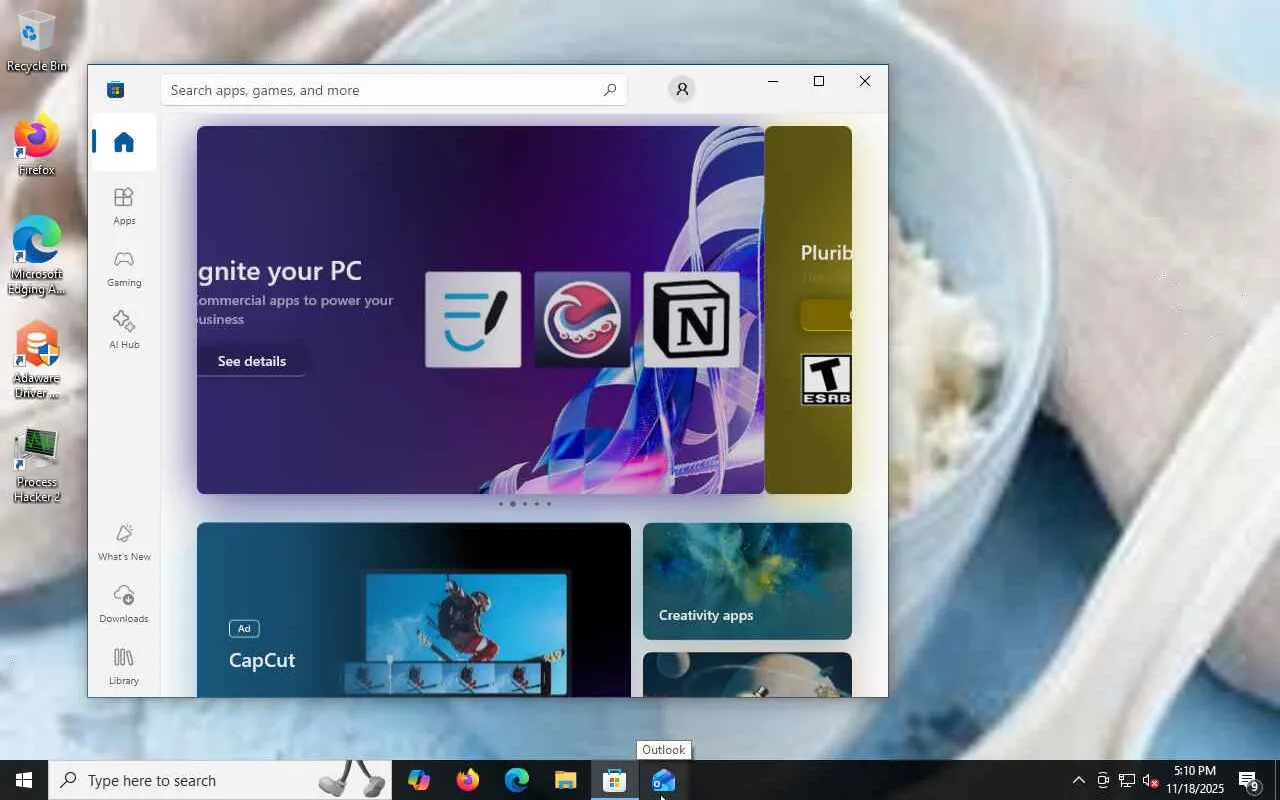Close the Microsoft Store window
The image size is (1280, 800).
point(865,81)
